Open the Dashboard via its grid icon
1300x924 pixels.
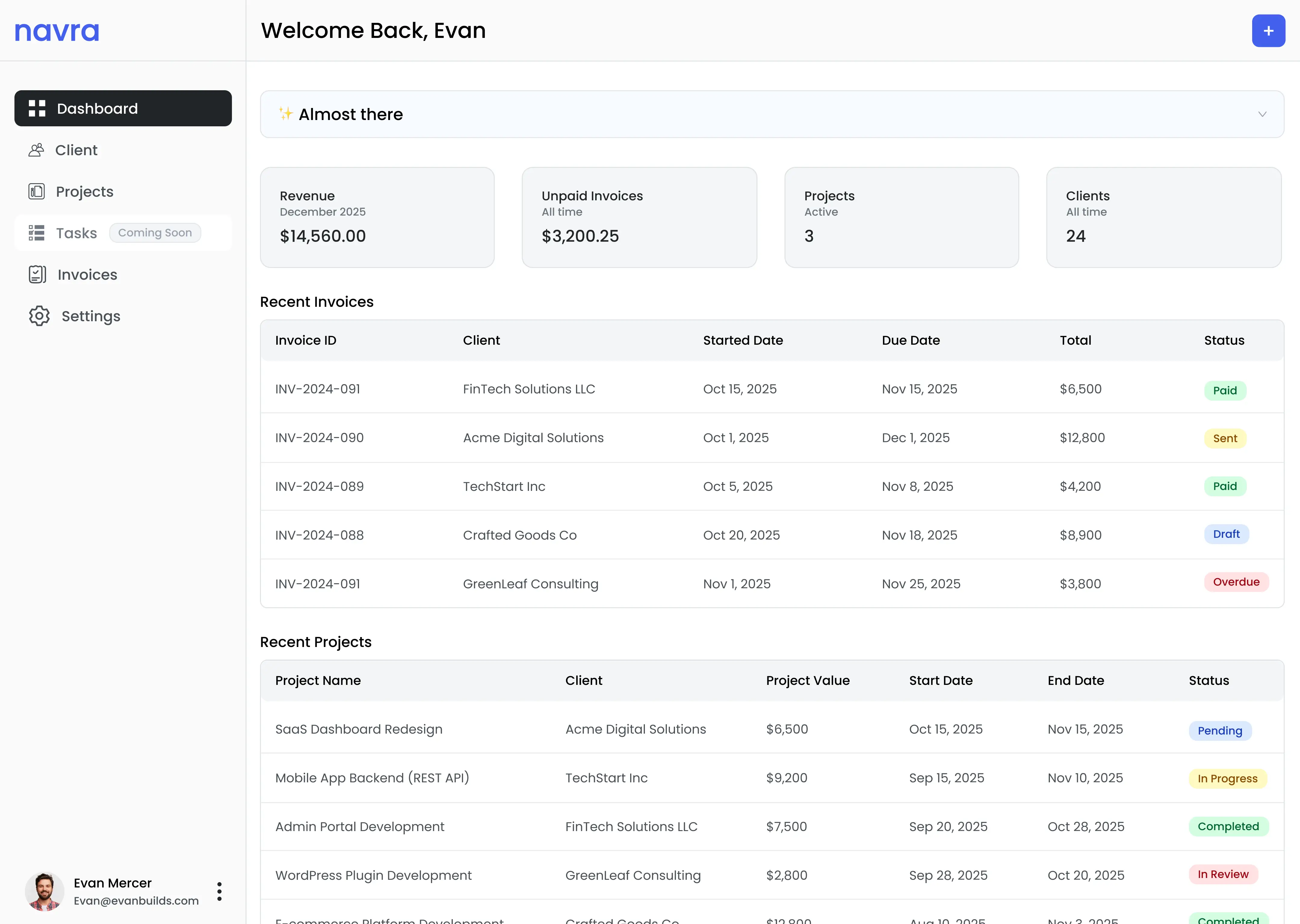point(36,108)
